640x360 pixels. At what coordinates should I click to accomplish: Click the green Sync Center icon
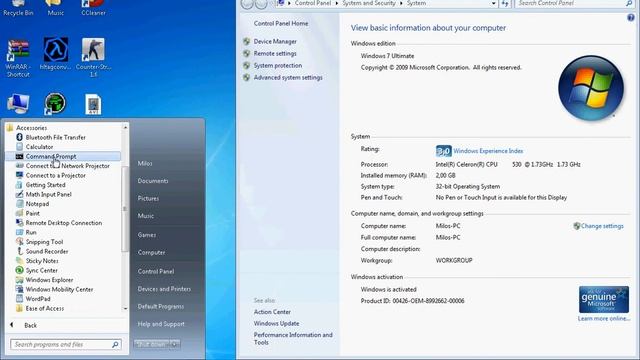[x=19, y=270]
